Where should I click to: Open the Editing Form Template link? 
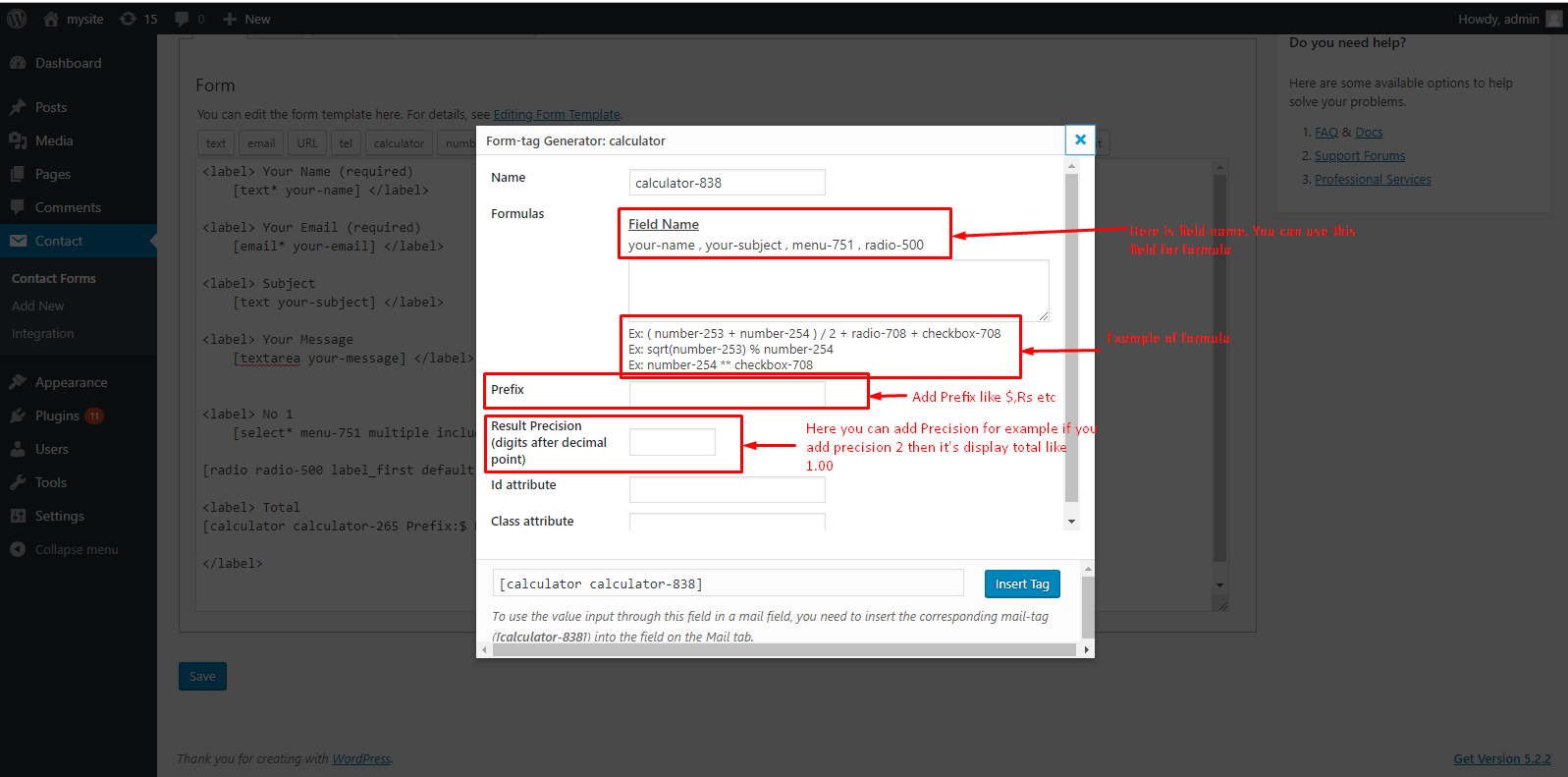(x=557, y=114)
